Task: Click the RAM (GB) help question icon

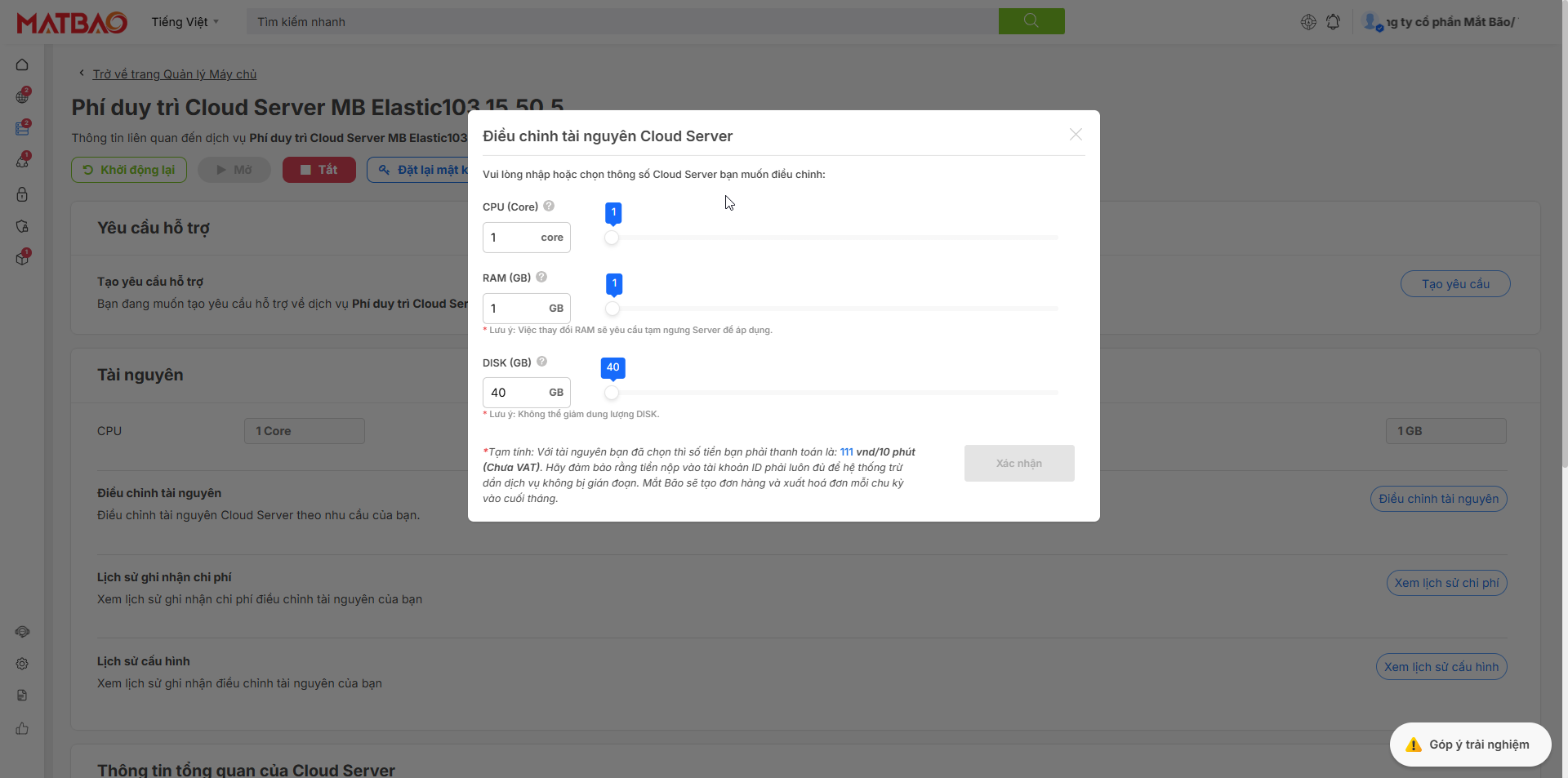Action: click(x=541, y=277)
